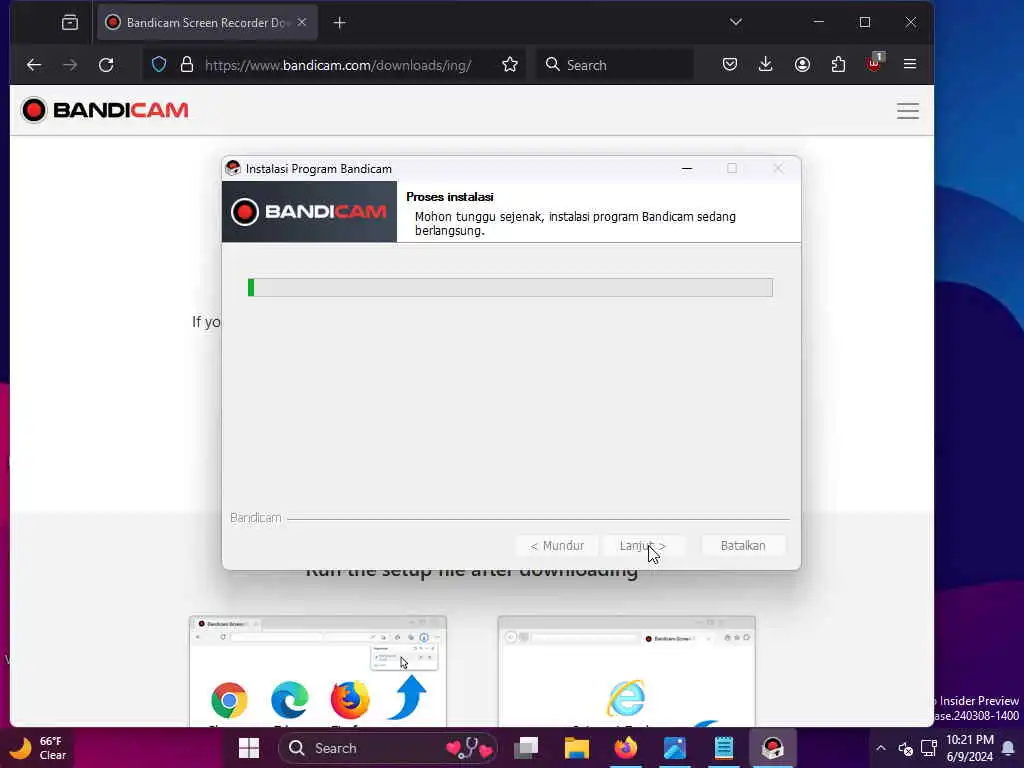Viewport: 1024px width, 768px height.
Task: Open the weather widget showing 66°F
Action: pos(39,748)
